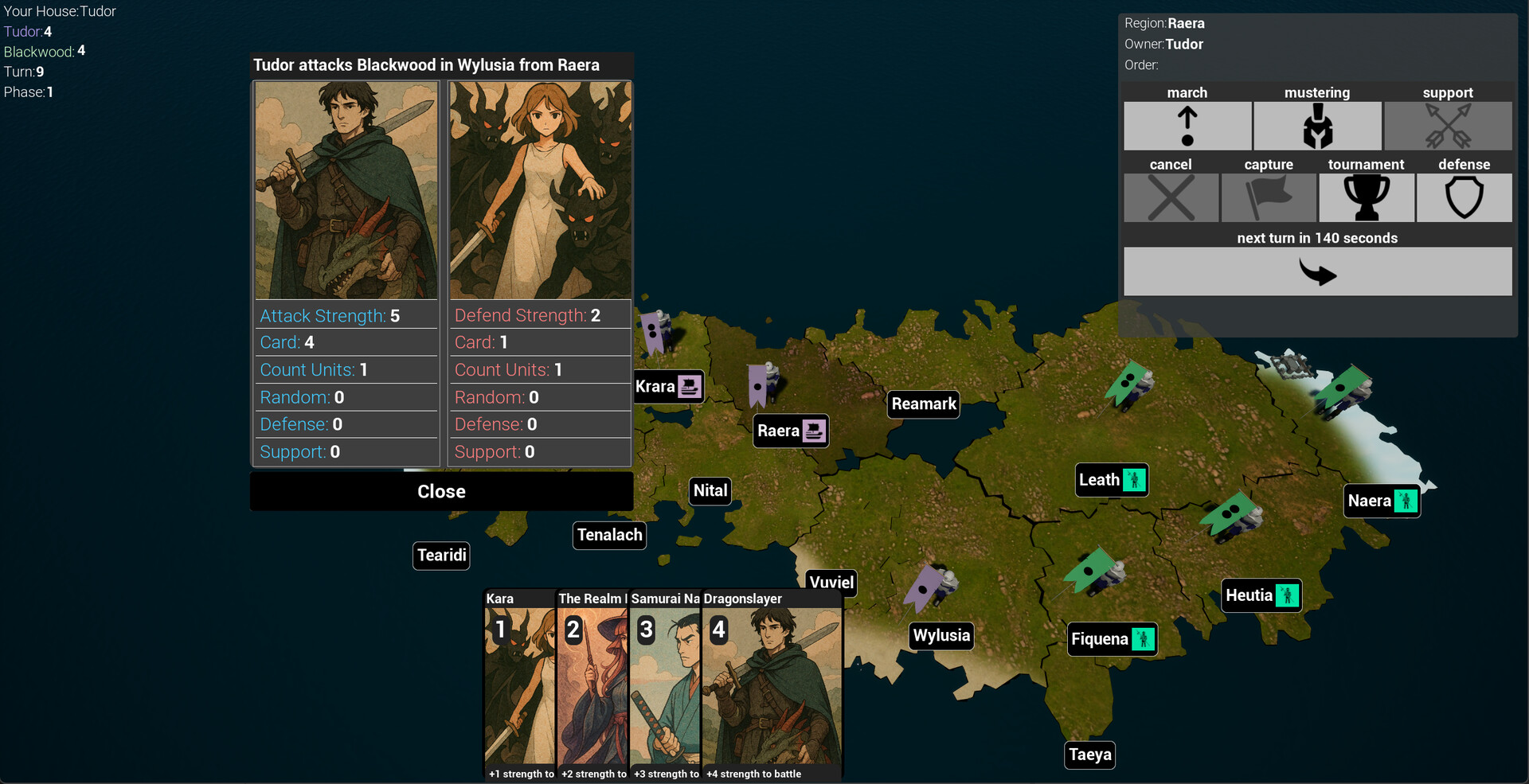Choose the defense shield order
The height and width of the screenshot is (784, 1529).
1464,197
